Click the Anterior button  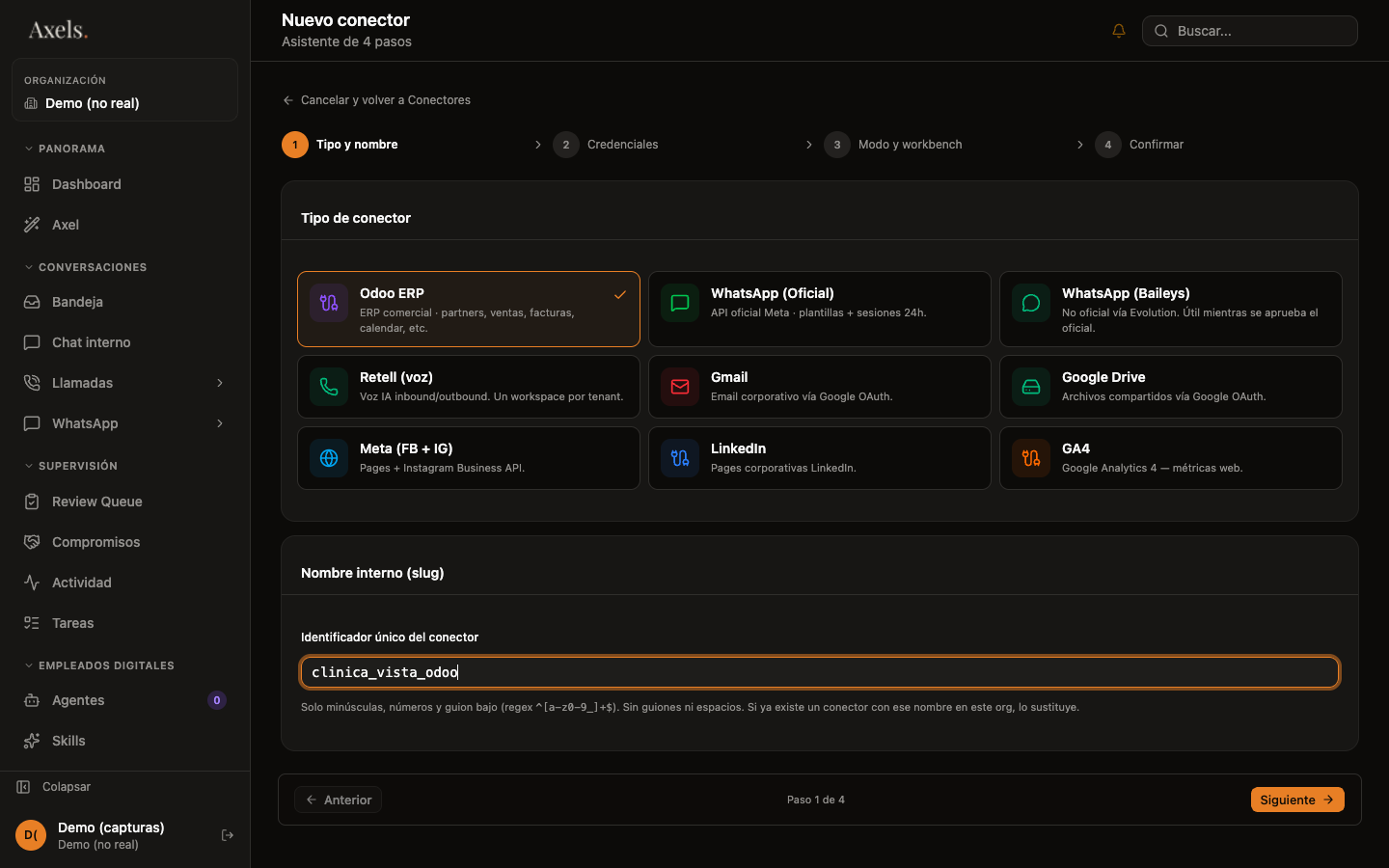[339, 800]
